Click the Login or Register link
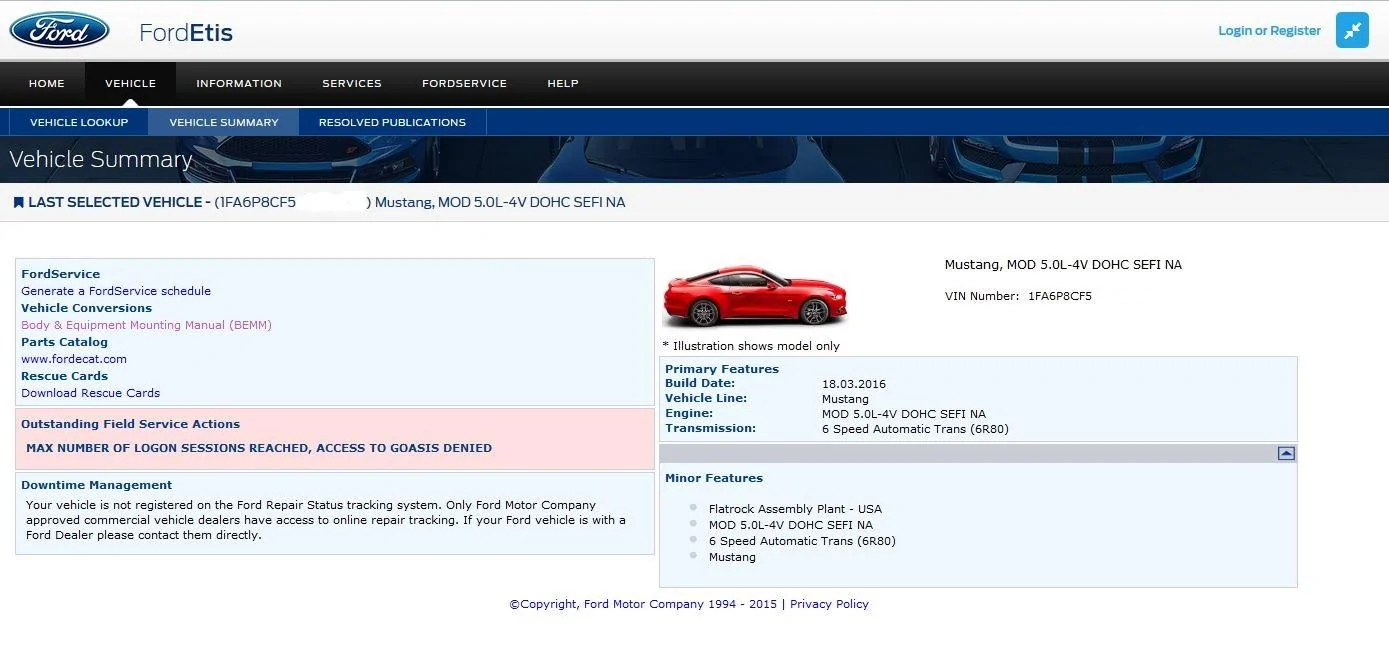 coord(1269,31)
